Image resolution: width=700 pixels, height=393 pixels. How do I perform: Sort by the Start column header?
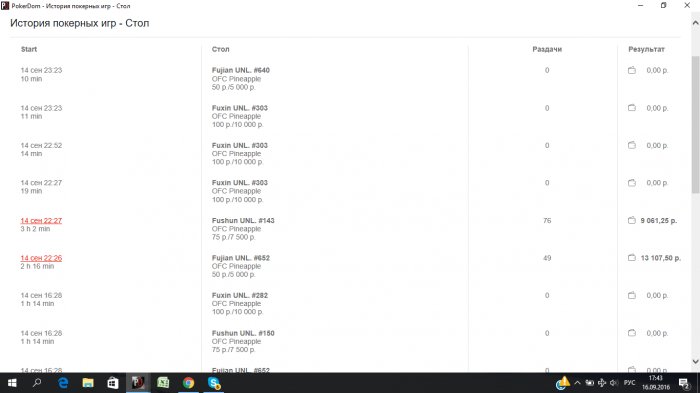click(29, 49)
